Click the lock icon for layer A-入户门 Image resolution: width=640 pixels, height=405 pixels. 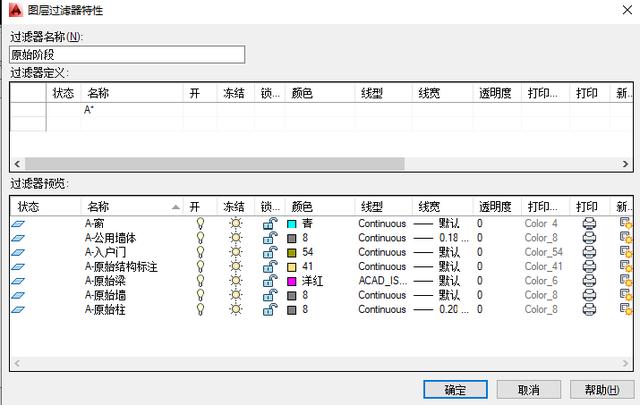pos(270,252)
